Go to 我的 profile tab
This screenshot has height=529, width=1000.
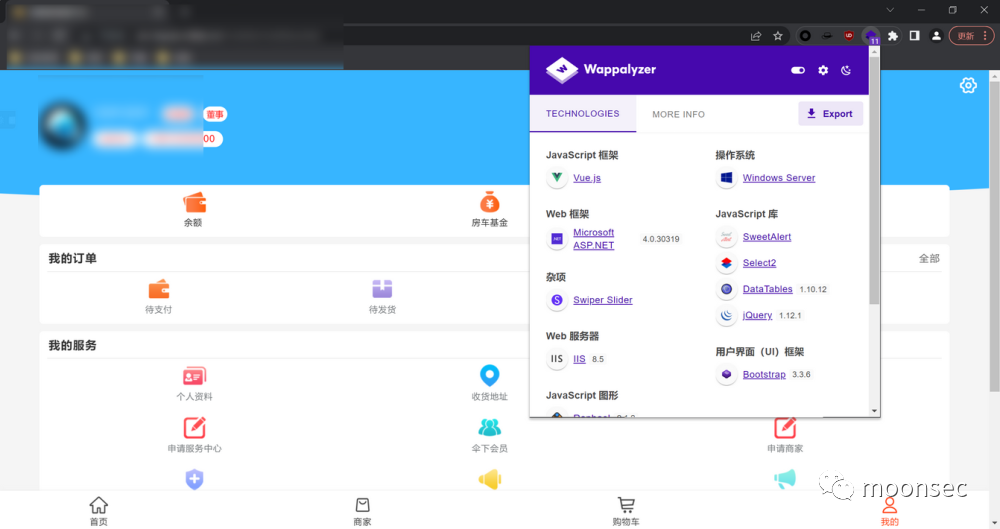(889, 511)
